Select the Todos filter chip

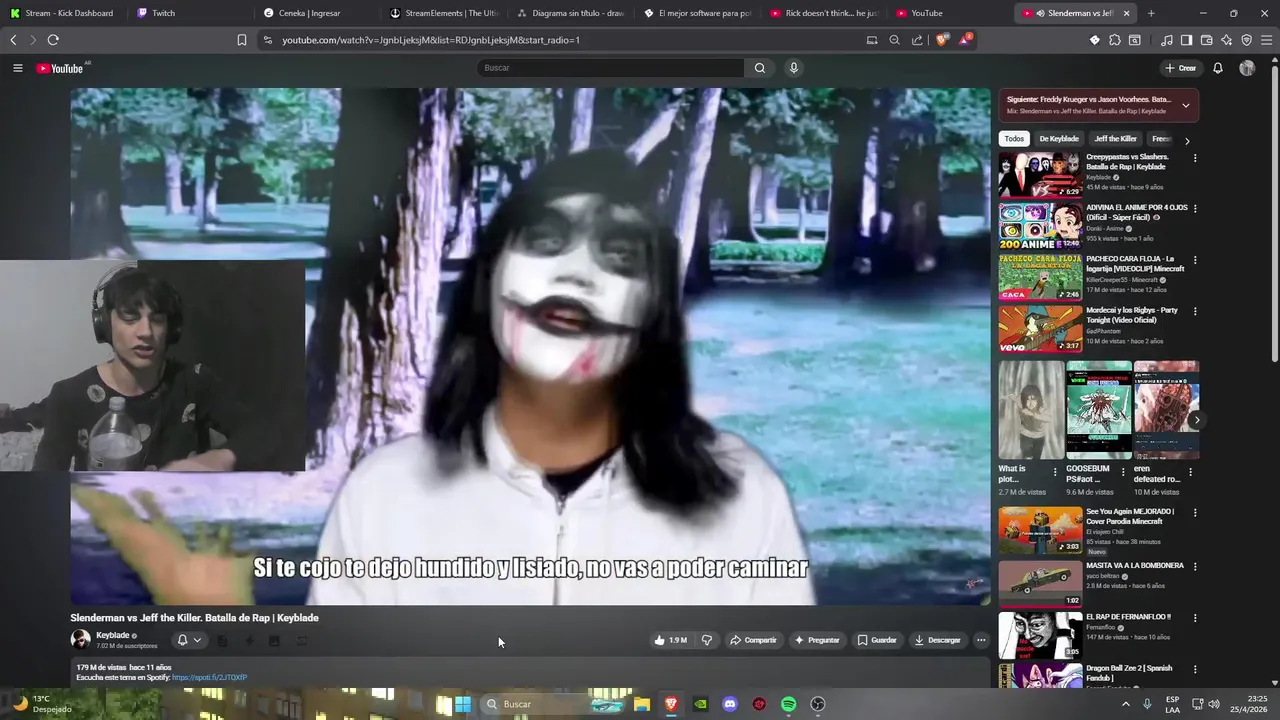pos(1014,139)
